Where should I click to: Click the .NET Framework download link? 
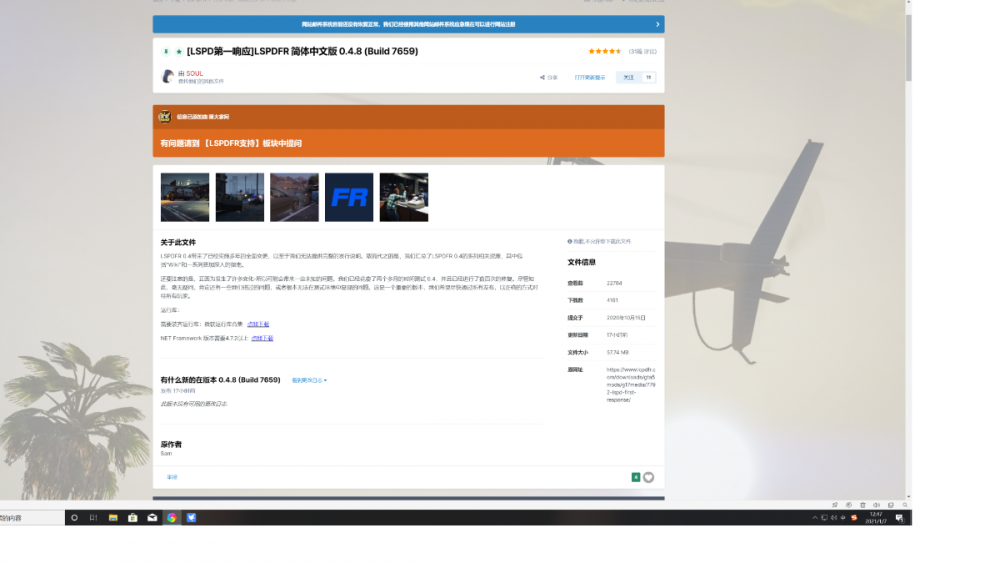click(x=262, y=338)
